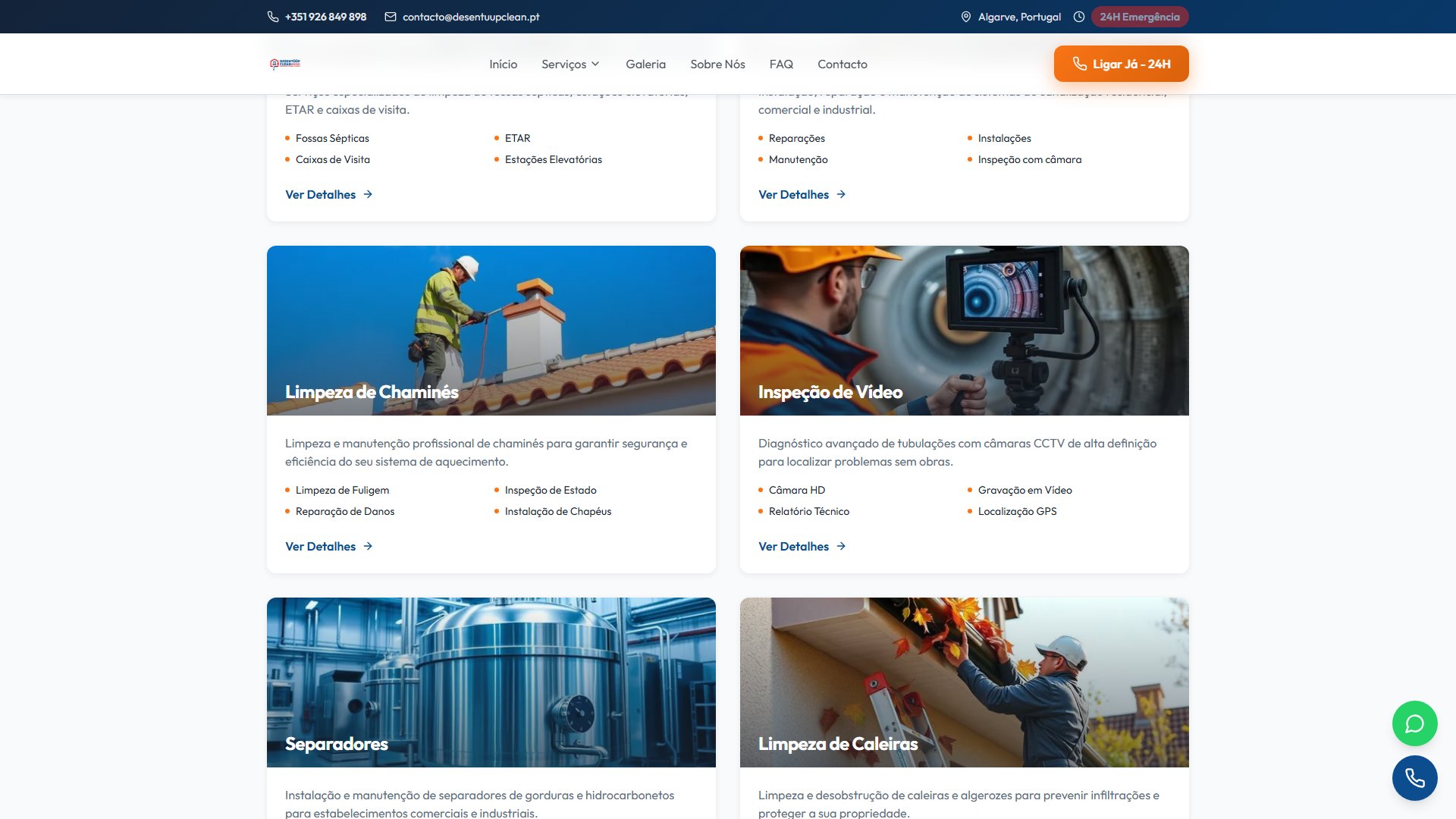Open the FAQ navigation link
1456x819 pixels.
click(781, 64)
